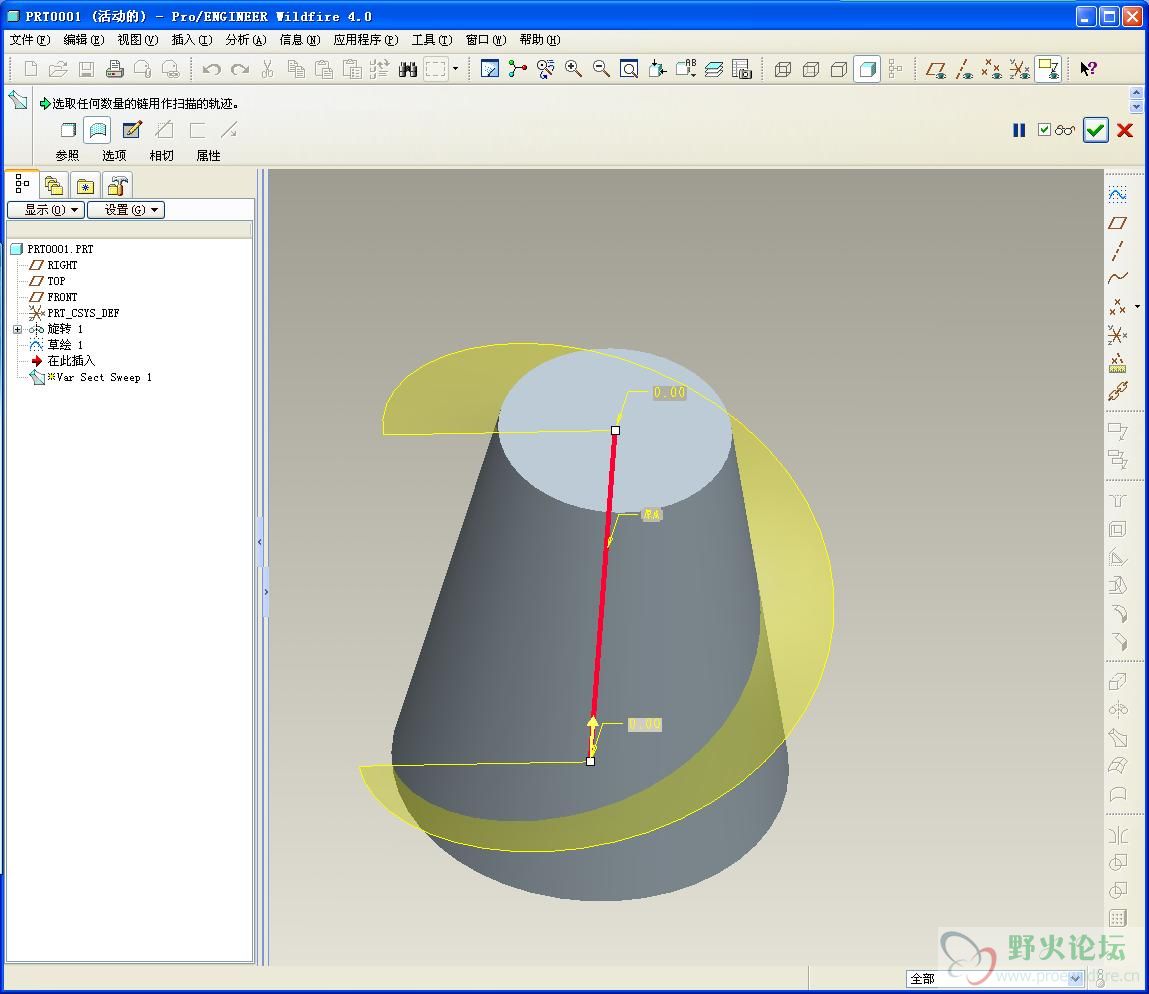1149x994 pixels.
Task: Click the binoculars Find icon
Action: (x=407, y=70)
